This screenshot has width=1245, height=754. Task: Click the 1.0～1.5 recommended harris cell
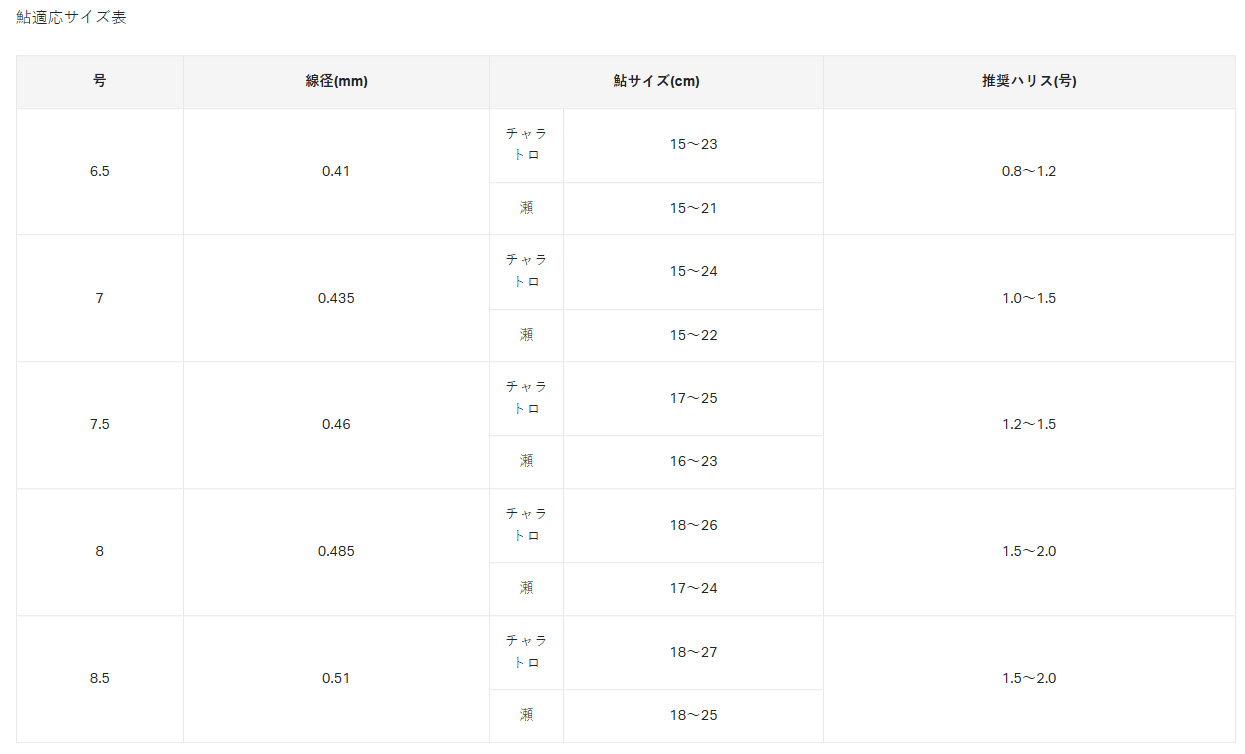pyautogui.click(x=1028, y=298)
